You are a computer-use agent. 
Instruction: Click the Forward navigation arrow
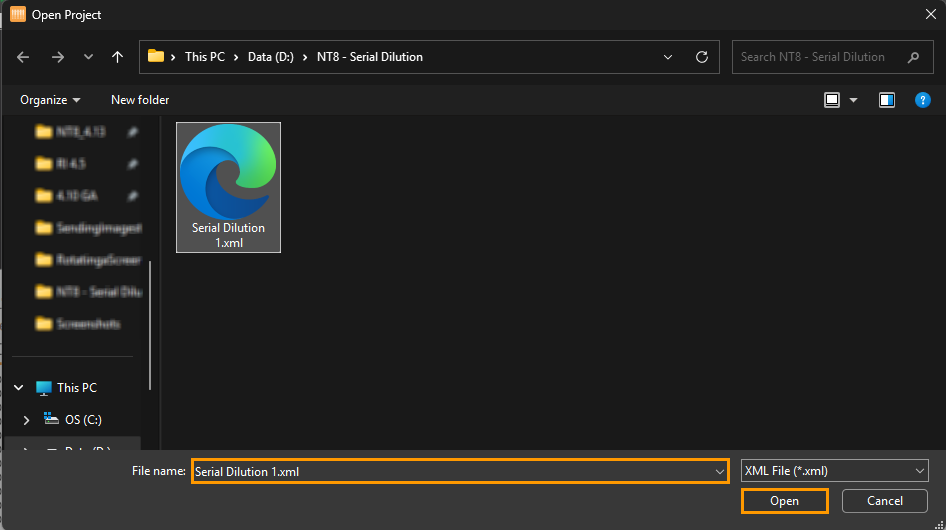pyautogui.click(x=57, y=57)
